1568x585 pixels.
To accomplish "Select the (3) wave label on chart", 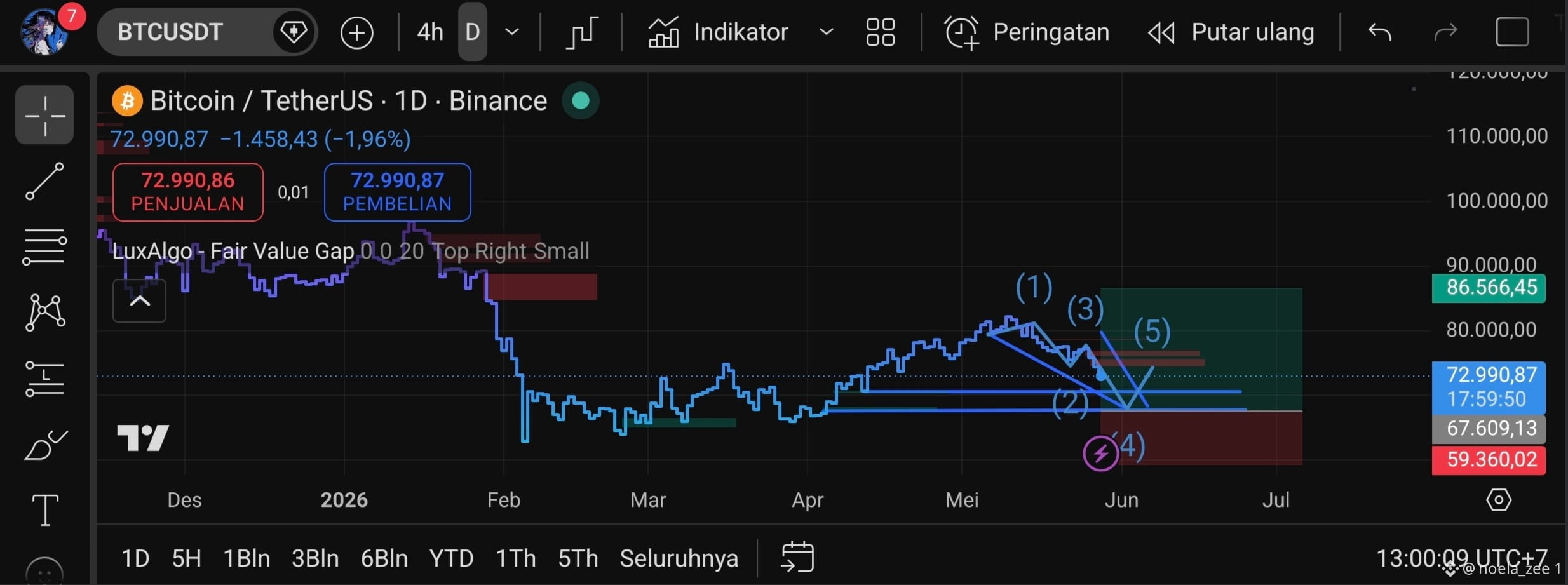I will (x=1085, y=309).
